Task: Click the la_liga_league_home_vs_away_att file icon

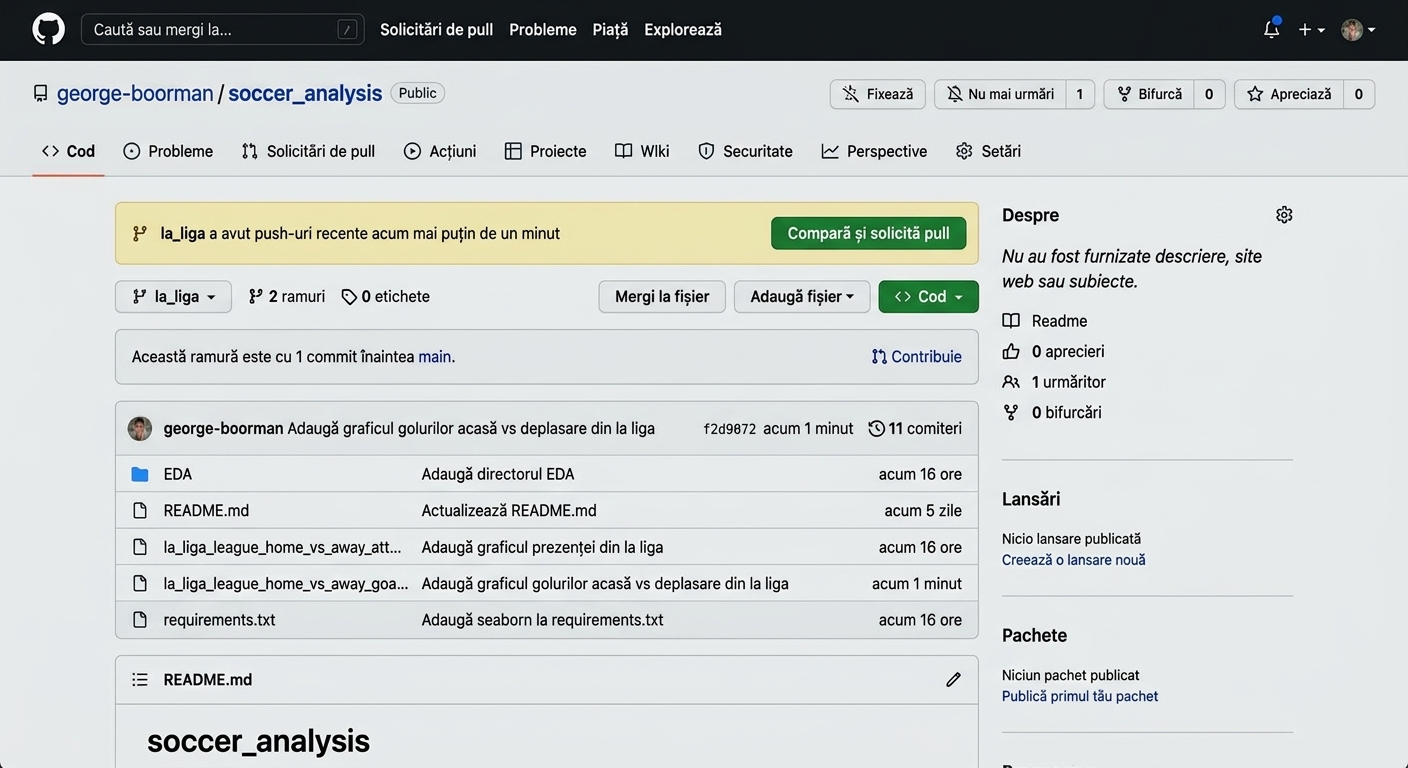Action: tap(140, 547)
